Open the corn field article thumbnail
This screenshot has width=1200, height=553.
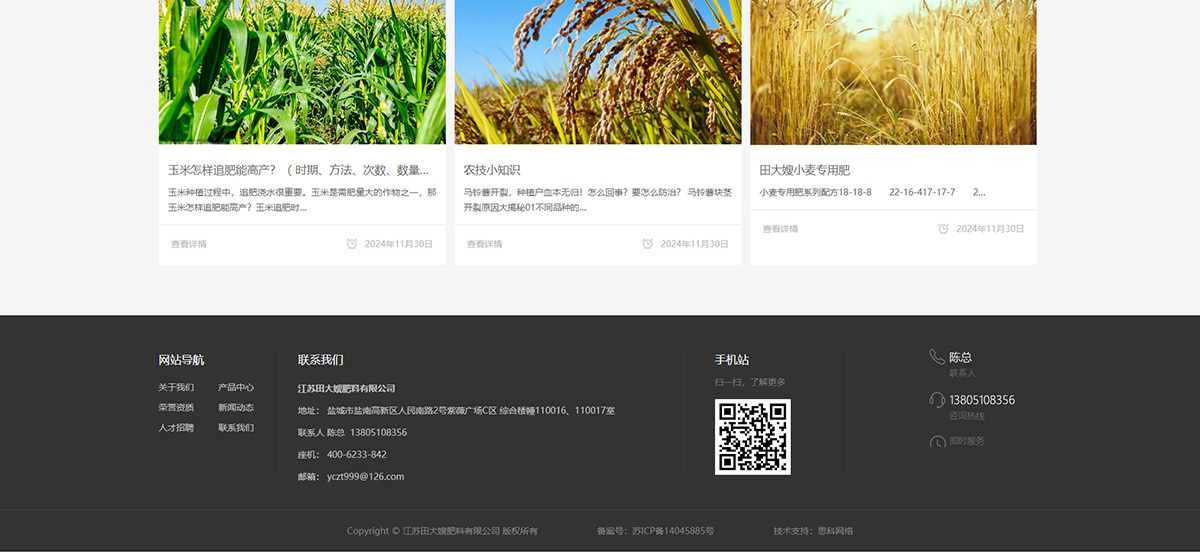302,72
